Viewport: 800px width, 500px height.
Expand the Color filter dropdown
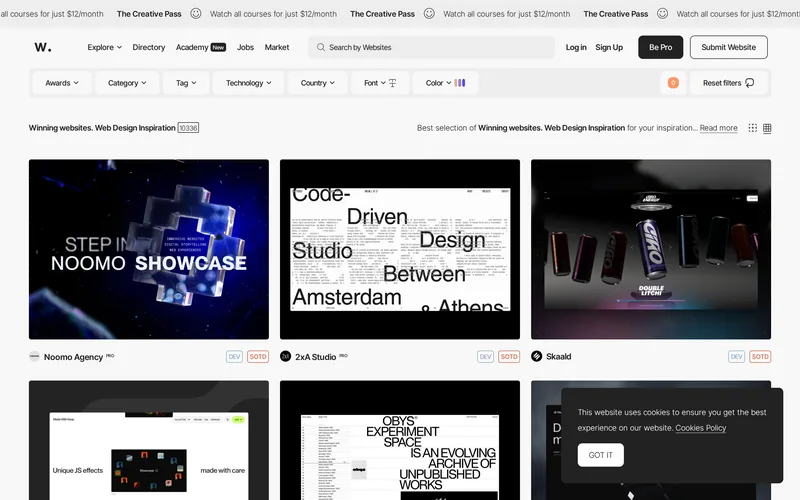point(445,83)
